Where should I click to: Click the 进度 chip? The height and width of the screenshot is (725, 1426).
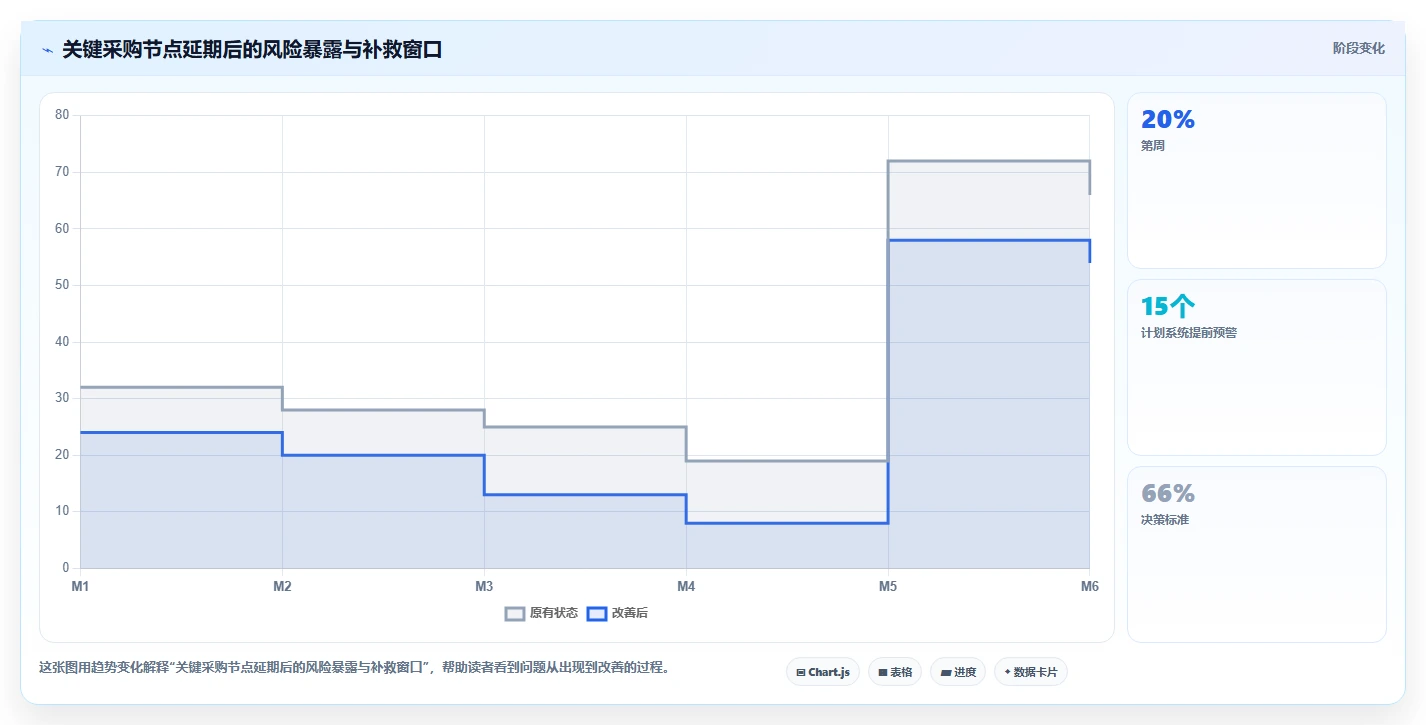pyautogui.click(x=958, y=672)
